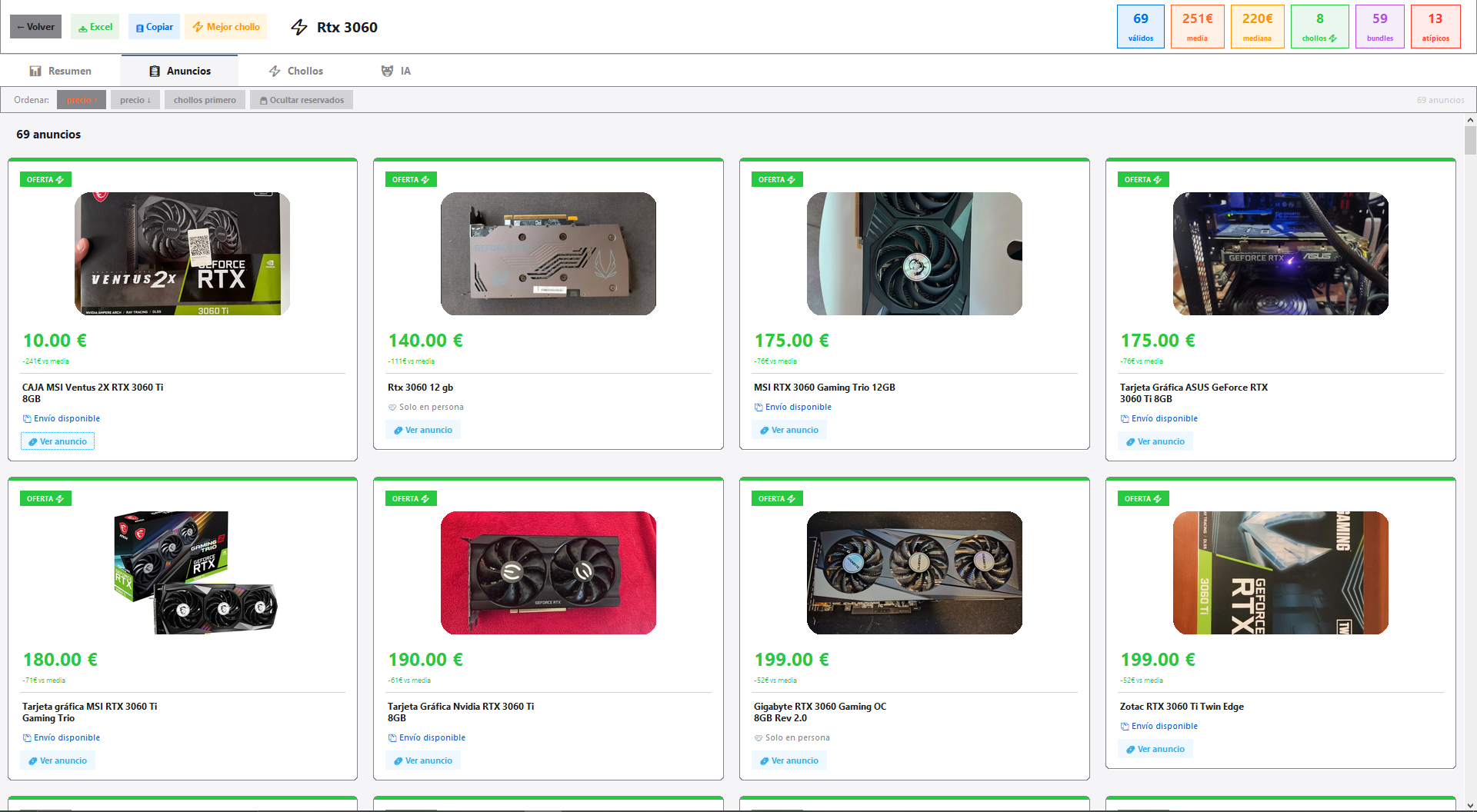Click the Chollos tab lightning icon
The width and height of the screenshot is (1477, 812).
275,71
